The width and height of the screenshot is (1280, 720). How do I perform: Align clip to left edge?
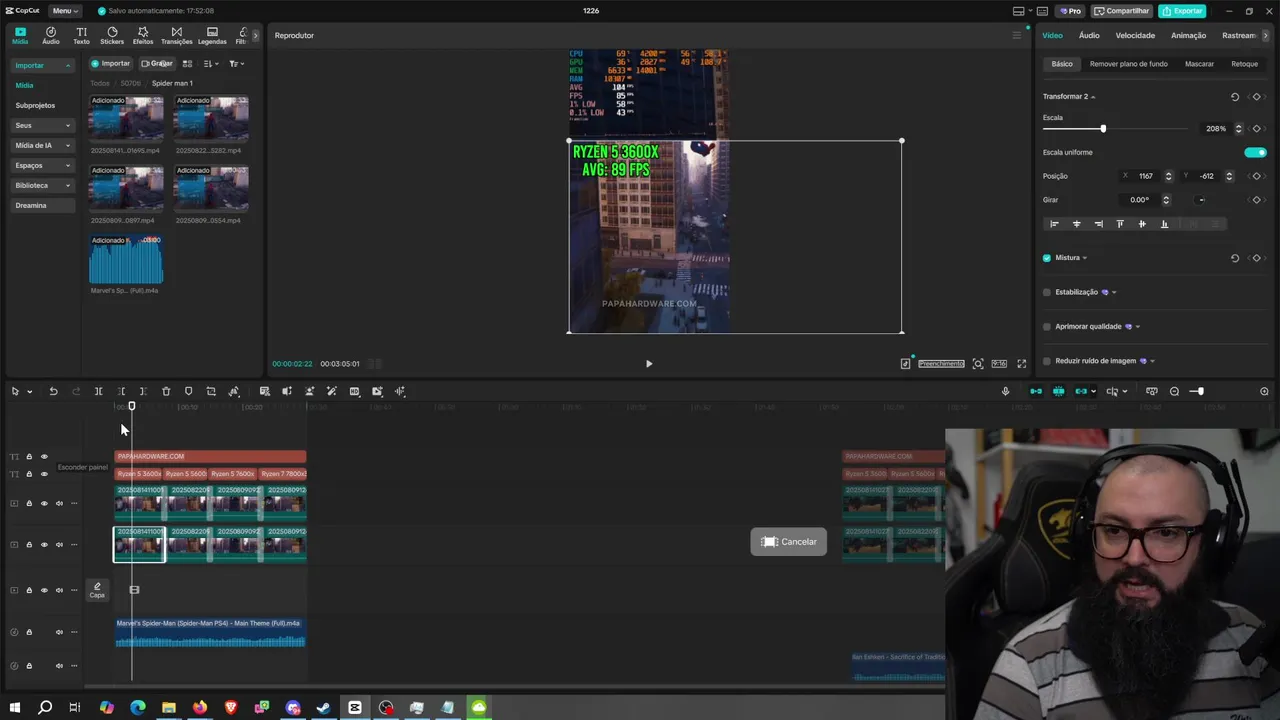click(x=1054, y=224)
